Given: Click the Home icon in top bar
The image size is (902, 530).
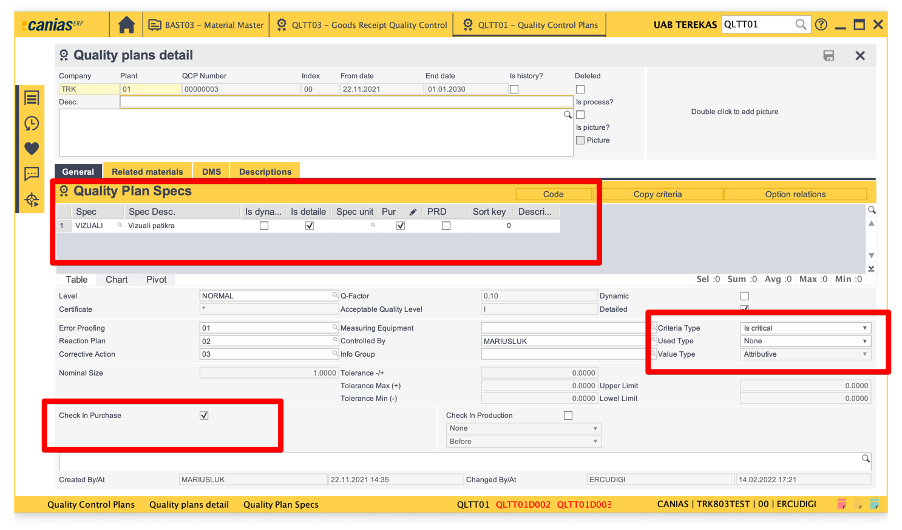Looking at the screenshot, I should pos(126,24).
